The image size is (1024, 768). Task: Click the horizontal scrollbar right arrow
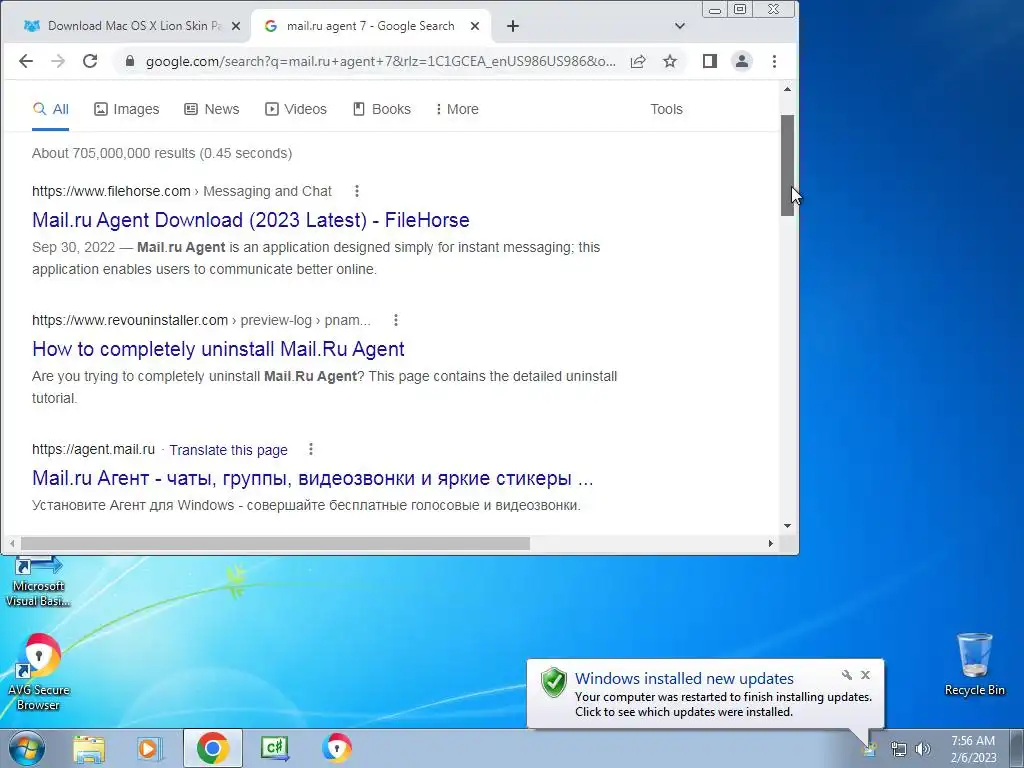[771, 543]
